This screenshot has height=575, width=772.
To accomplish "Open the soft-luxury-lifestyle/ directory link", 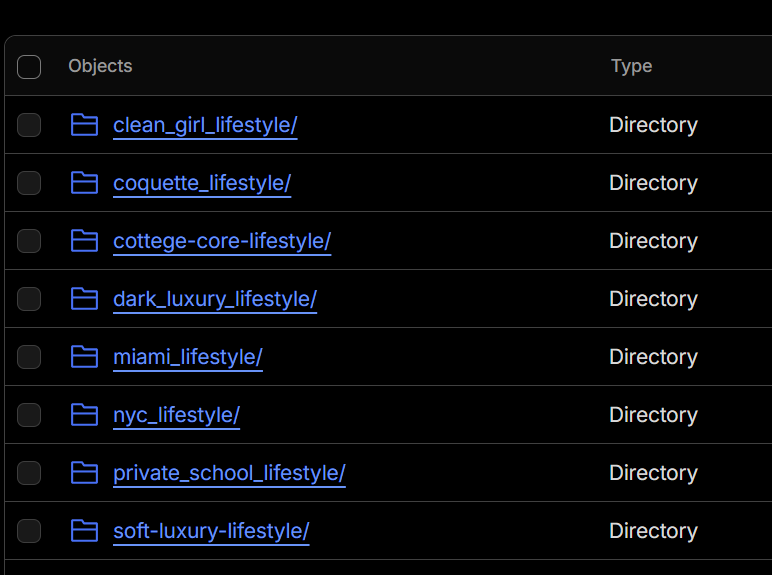I will coord(211,532).
